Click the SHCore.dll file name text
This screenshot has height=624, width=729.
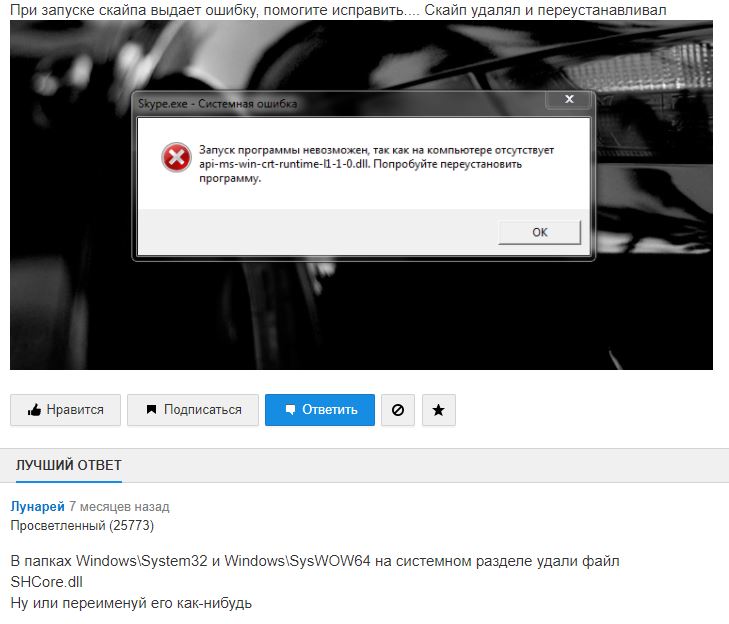pos(46,582)
